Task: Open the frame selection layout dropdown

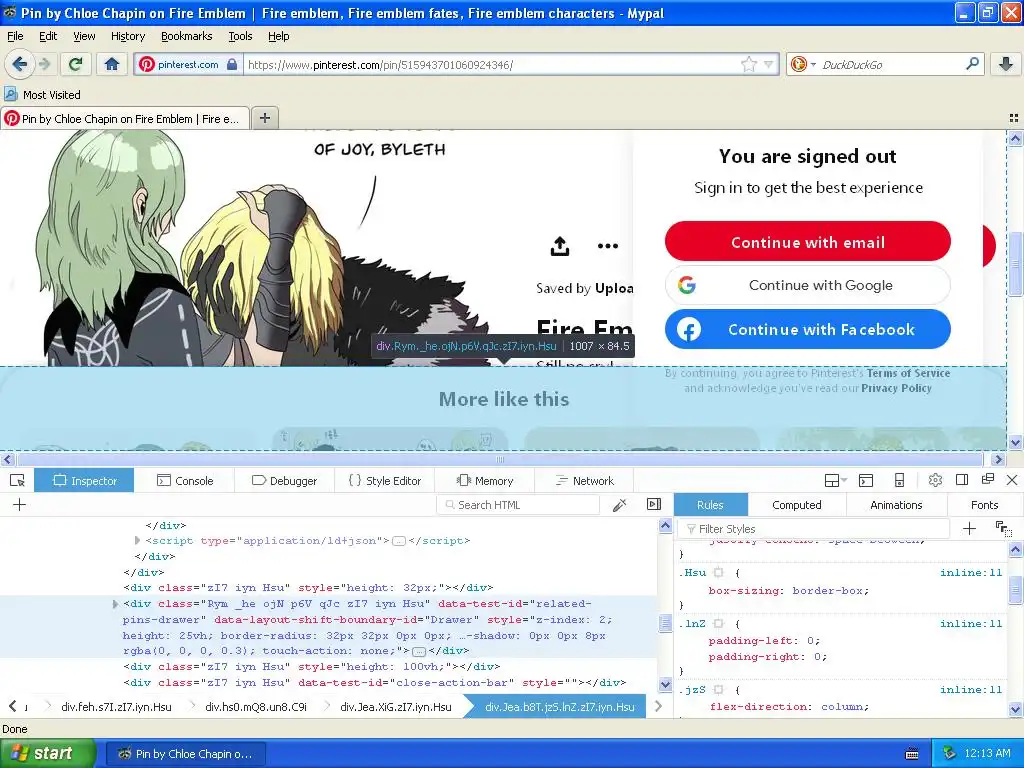Action: (835, 480)
